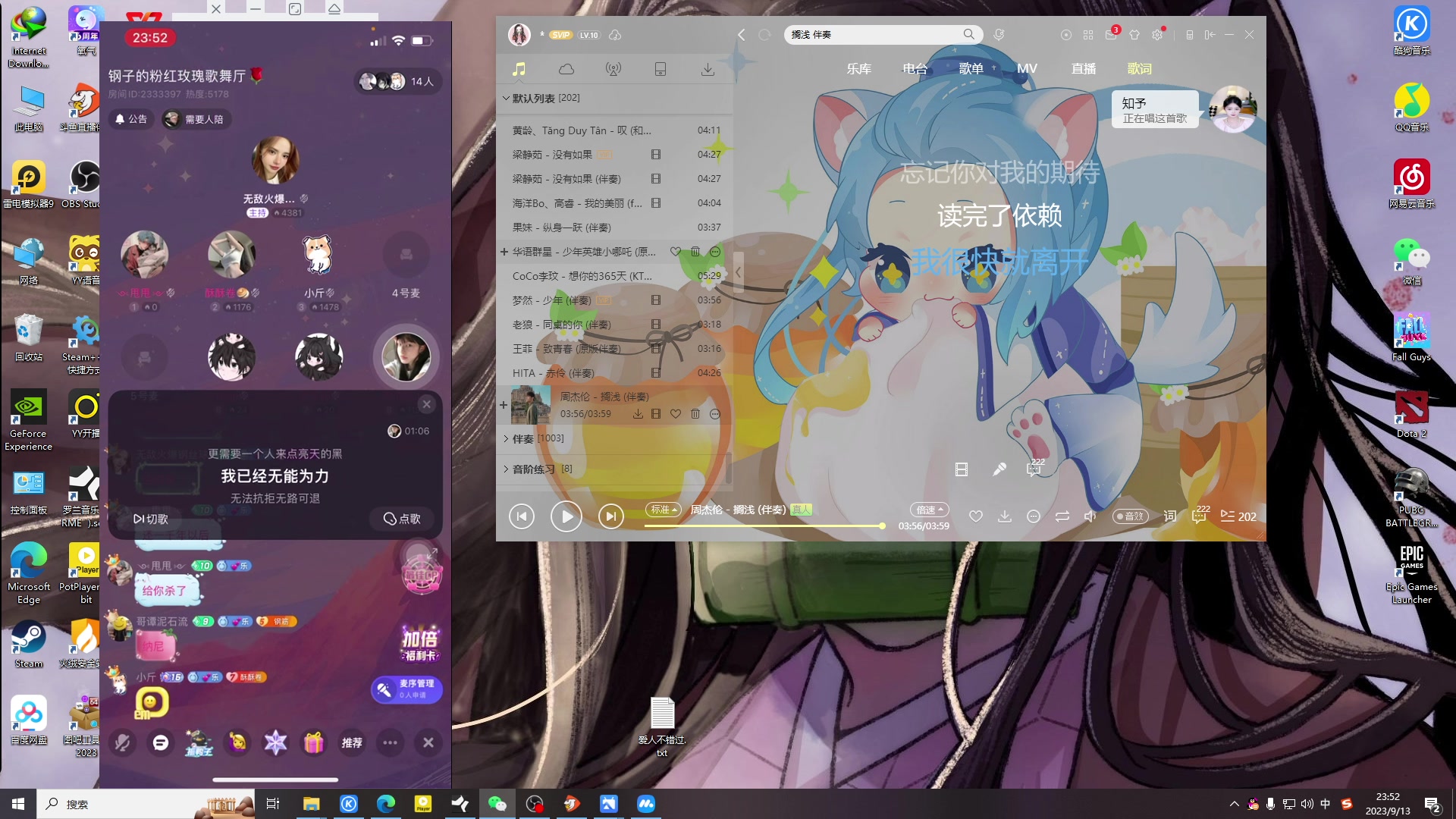Skip to the next track
1456x819 pixels.
click(x=611, y=516)
